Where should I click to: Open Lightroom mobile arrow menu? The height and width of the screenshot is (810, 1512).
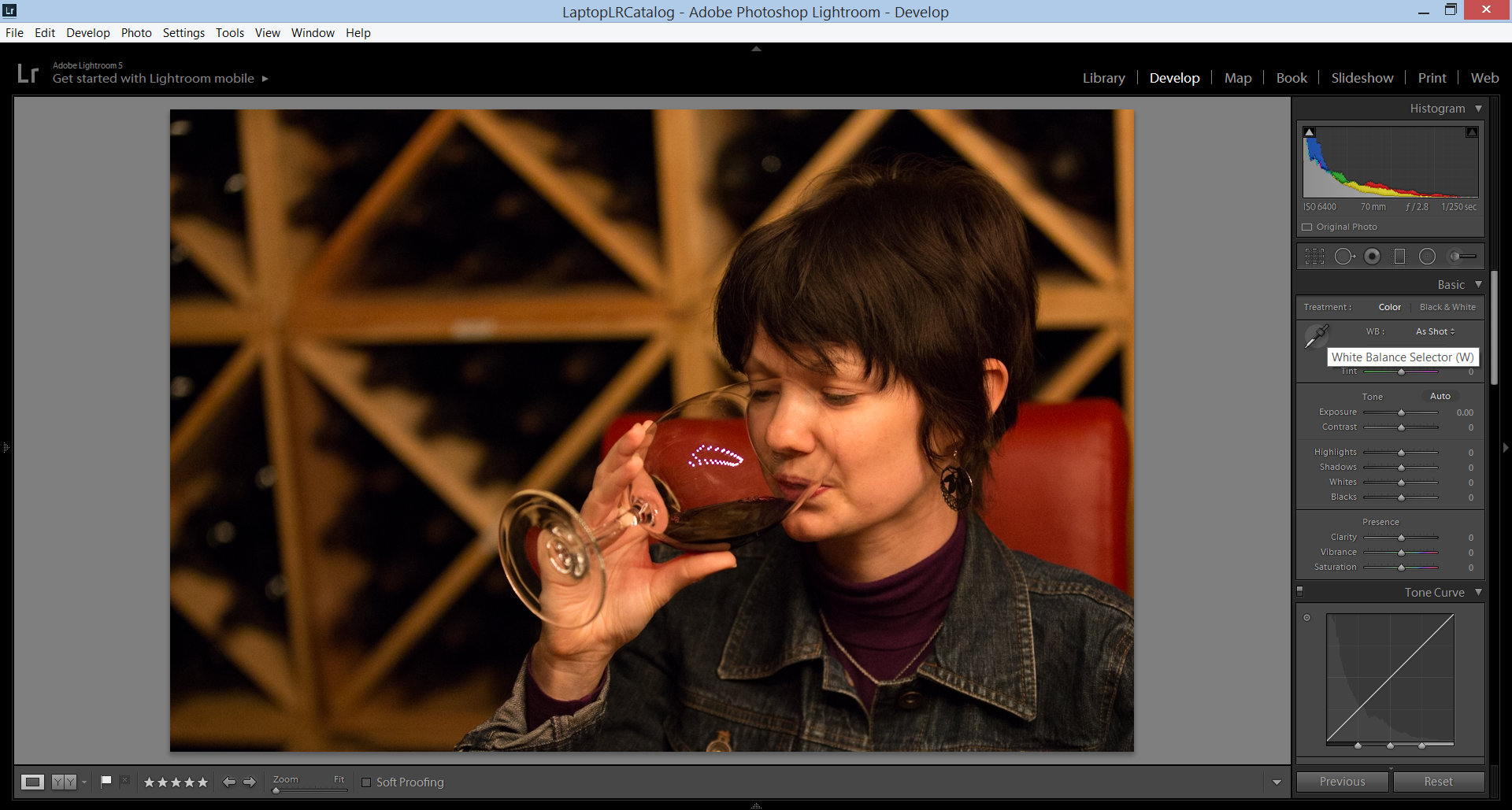click(265, 79)
